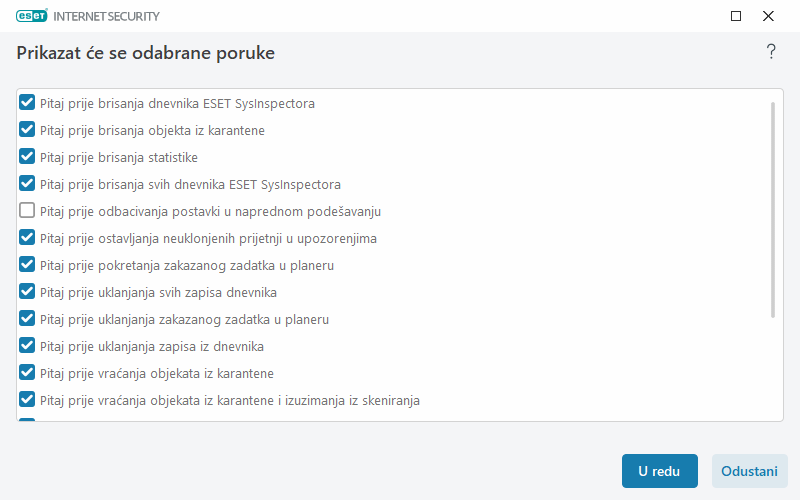Click the vertical scrollbar of message list
The image size is (800, 500).
pos(773,210)
